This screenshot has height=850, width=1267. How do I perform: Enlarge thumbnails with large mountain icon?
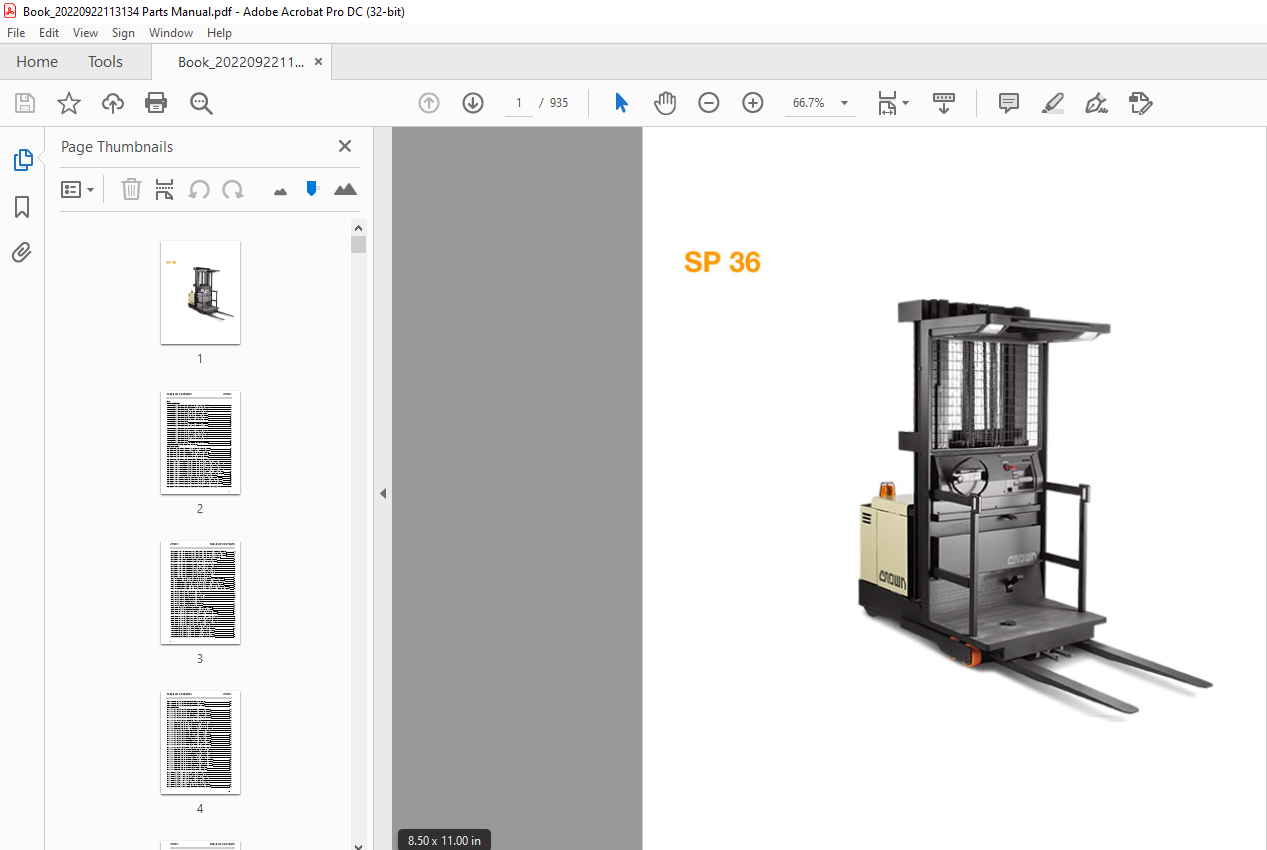tap(345, 189)
